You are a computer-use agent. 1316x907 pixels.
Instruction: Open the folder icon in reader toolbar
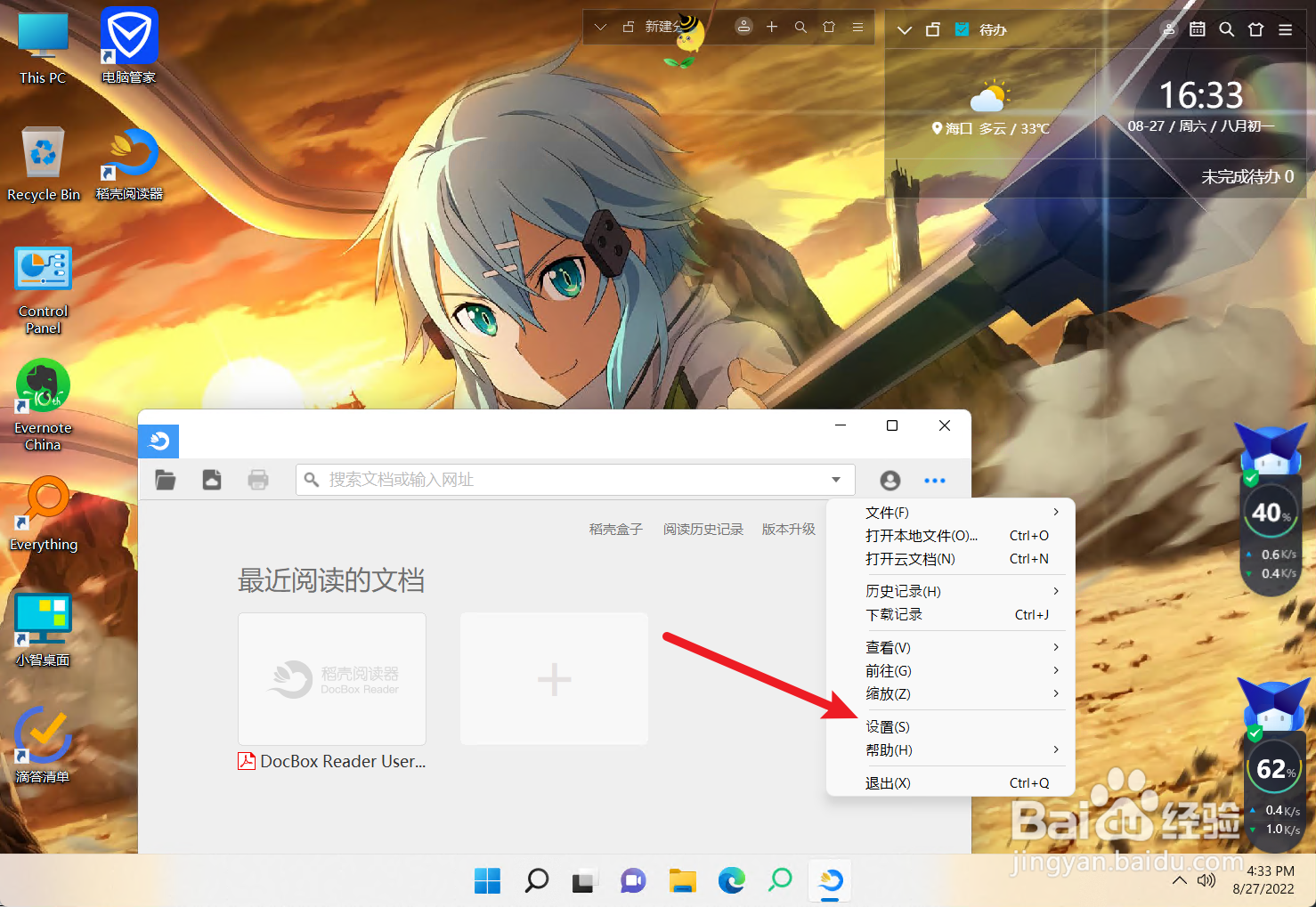tap(166, 480)
